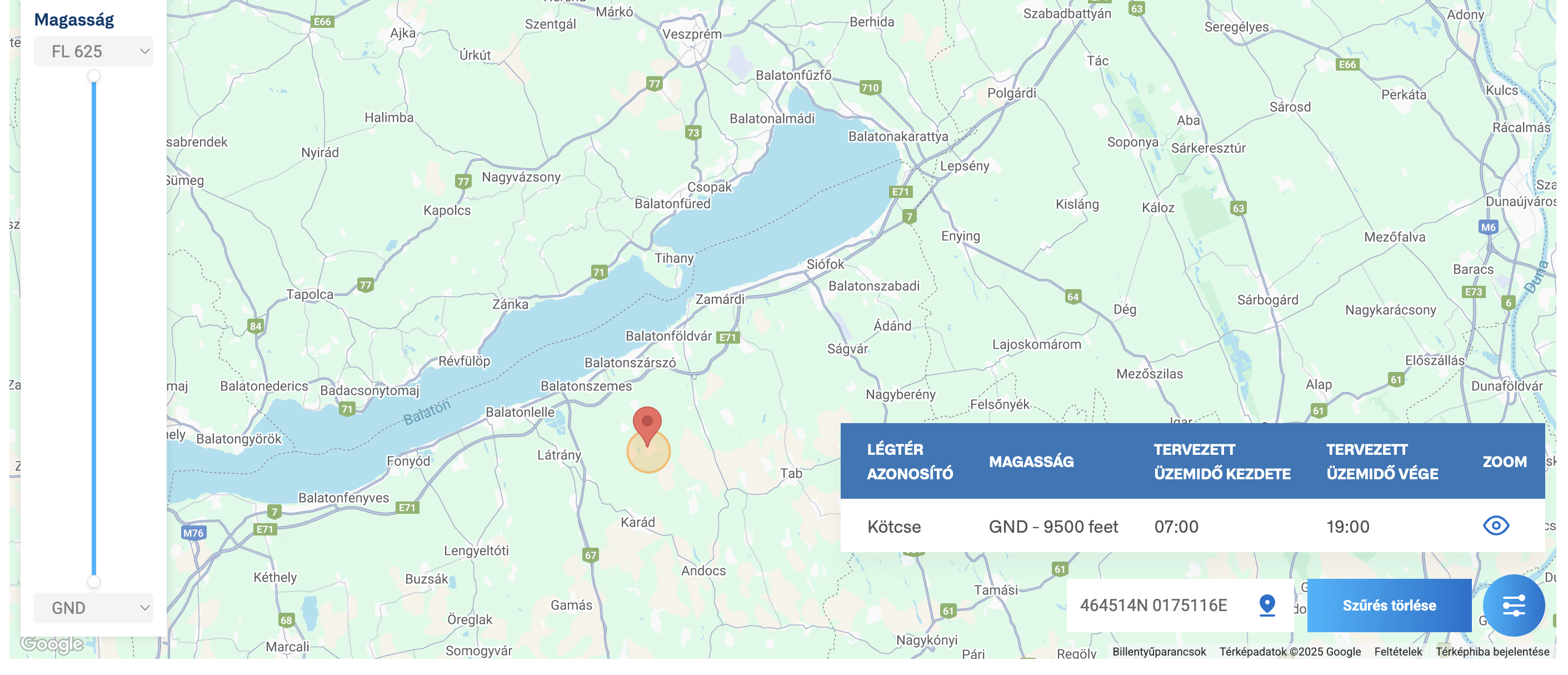
Task: Open the FL 625 upper altitude dropdown
Action: (94, 51)
